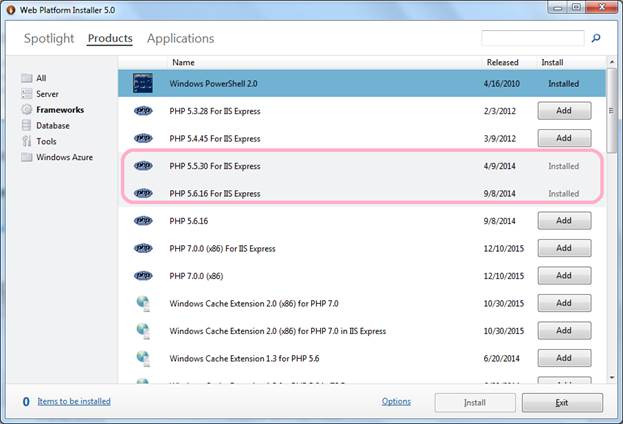This screenshot has width=623, height=424.
Task: Click the All category folder icon
Action: pyautogui.click(x=26, y=78)
